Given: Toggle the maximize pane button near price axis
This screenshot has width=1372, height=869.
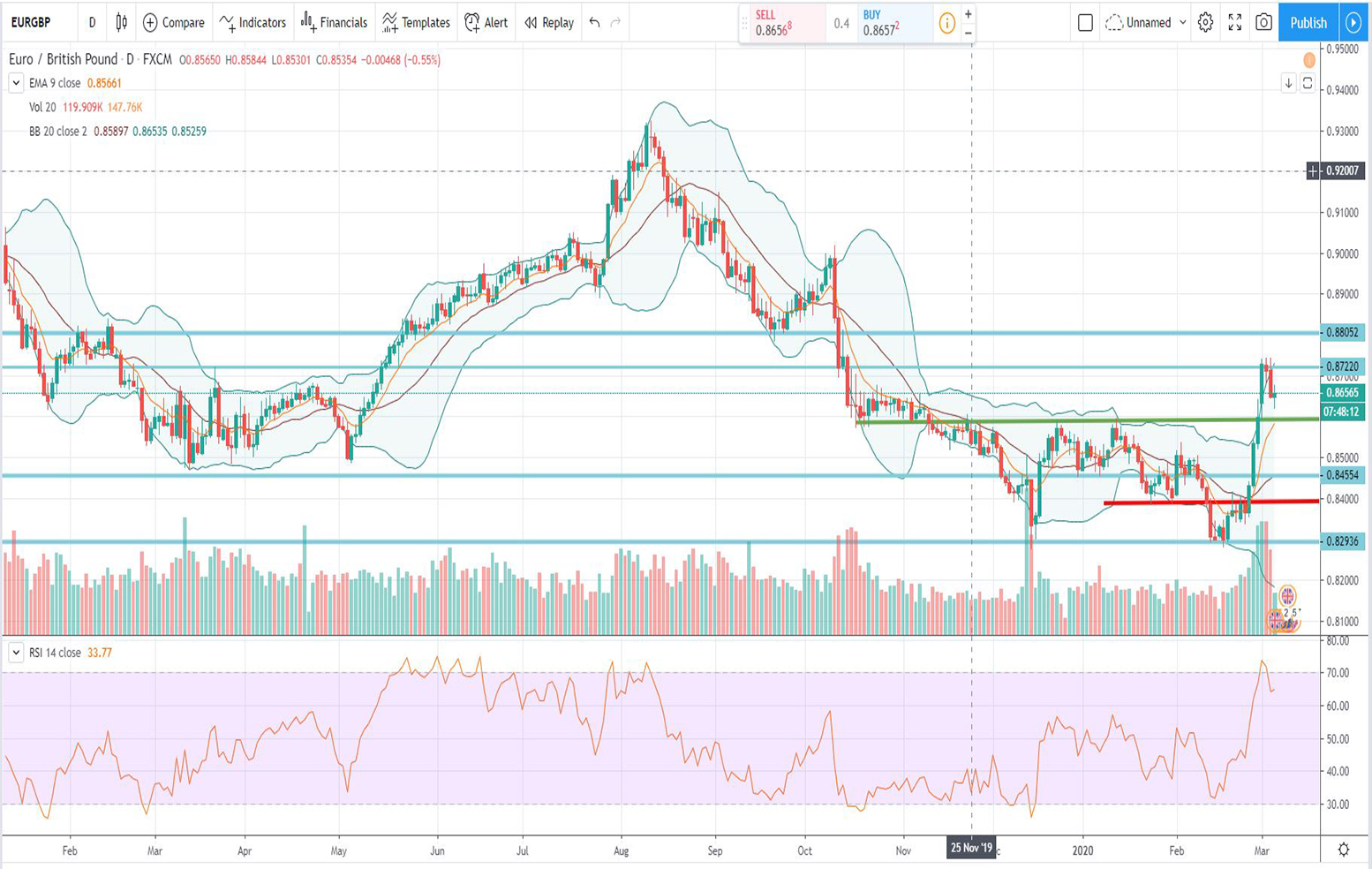Looking at the screenshot, I should 1308,83.
